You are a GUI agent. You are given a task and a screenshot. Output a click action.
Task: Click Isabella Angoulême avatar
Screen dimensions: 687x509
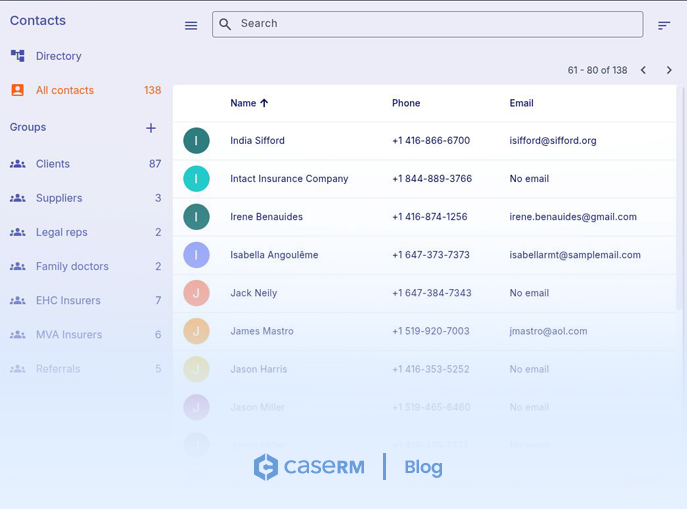point(196,255)
